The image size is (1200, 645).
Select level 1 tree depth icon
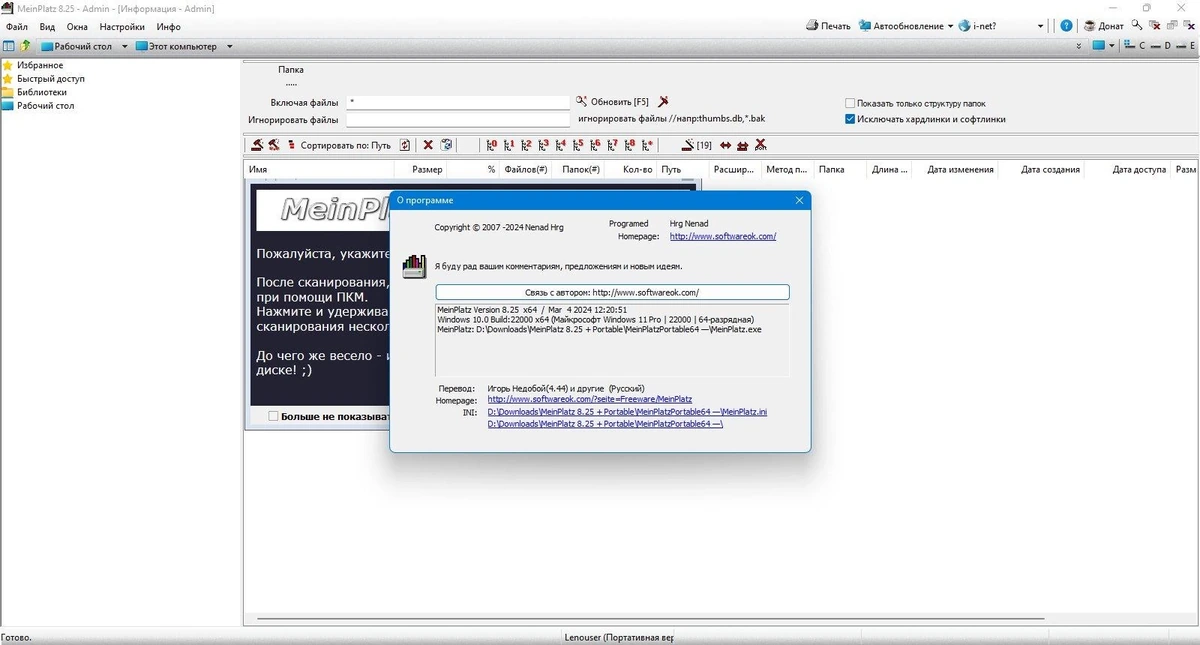tap(509, 145)
